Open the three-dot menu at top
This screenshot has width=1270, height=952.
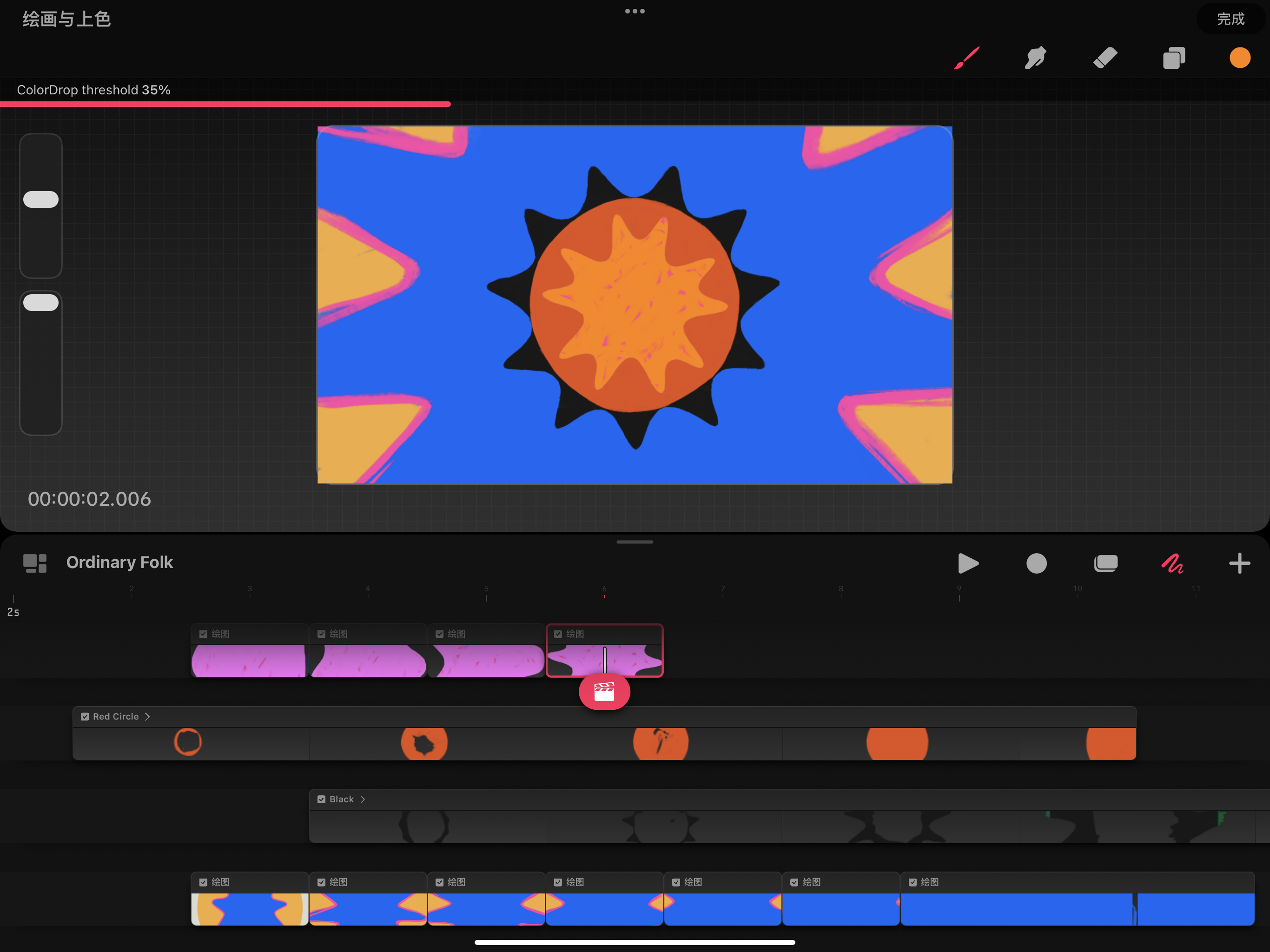click(635, 12)
